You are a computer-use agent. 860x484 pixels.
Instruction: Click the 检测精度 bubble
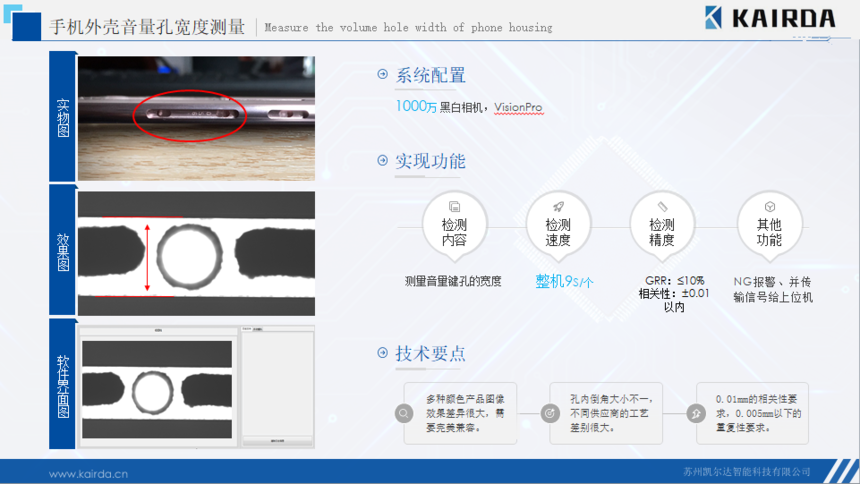tap(663, 226)
